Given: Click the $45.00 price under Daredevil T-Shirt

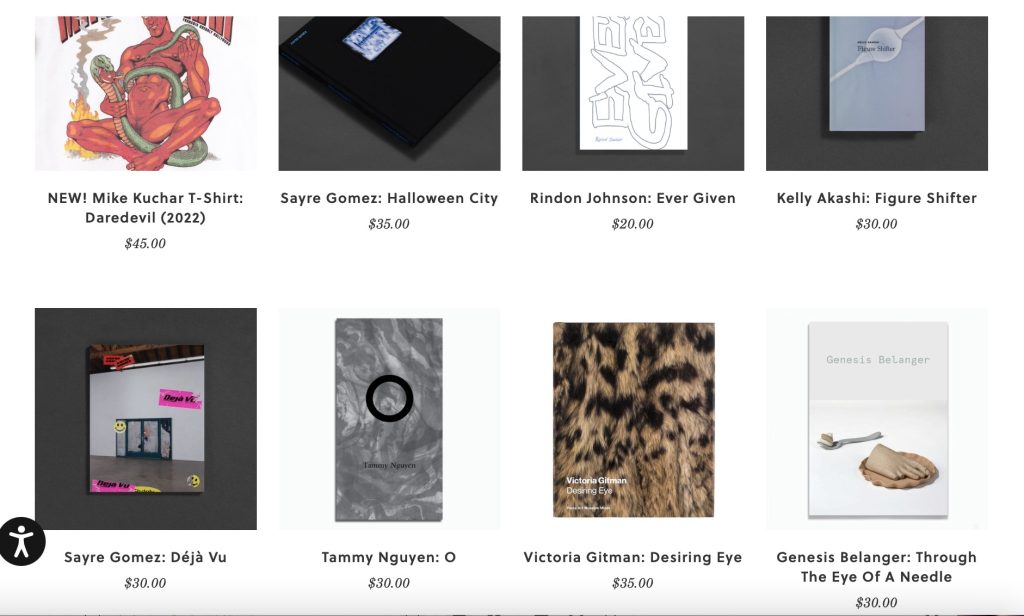Looking at the screenshot, I should [145, 244].
